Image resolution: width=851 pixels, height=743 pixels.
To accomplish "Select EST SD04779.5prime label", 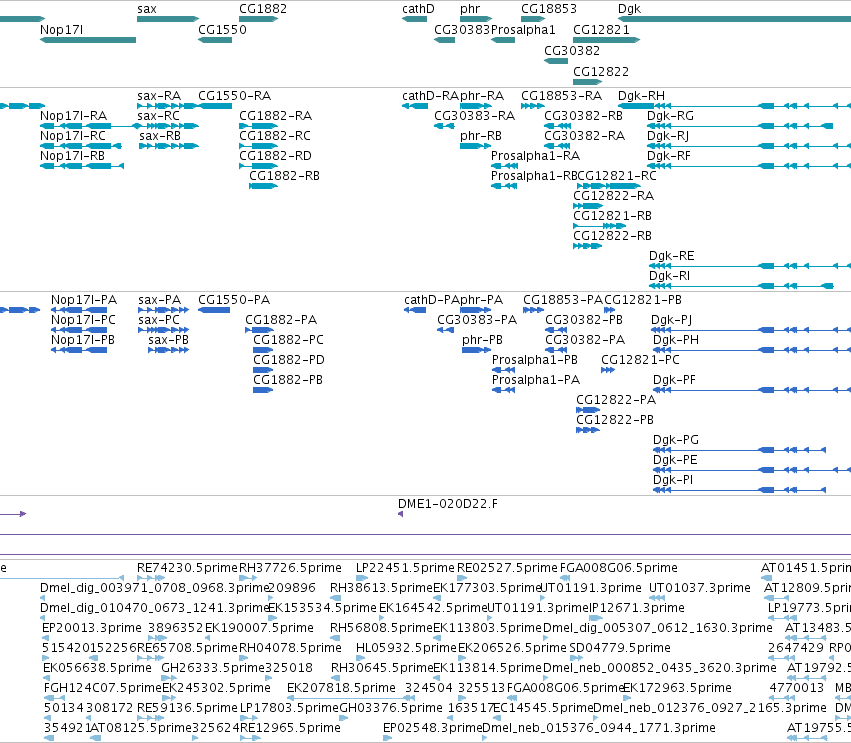I will click(620, 647).
